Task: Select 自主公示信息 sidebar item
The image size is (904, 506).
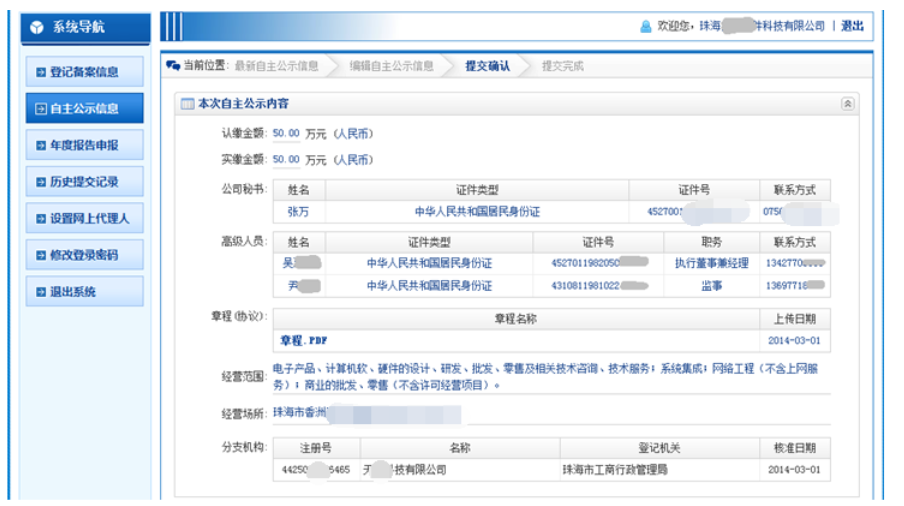Action: click(84, 108)
